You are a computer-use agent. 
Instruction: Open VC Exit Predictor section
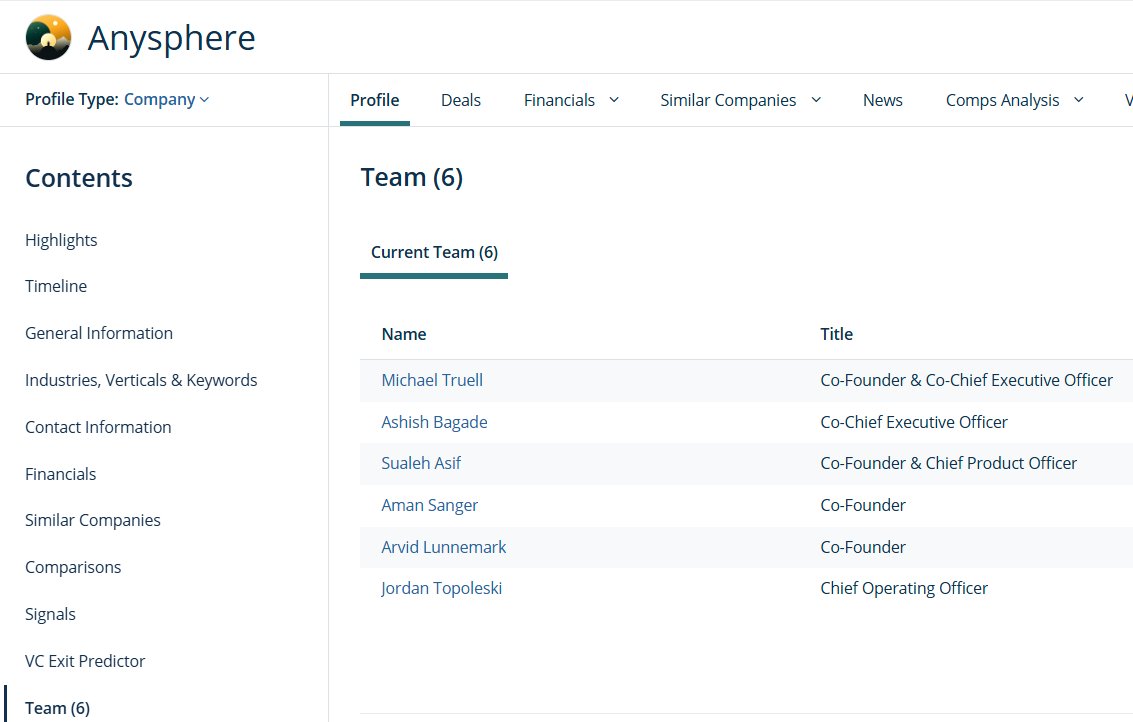tap(85, 661)
